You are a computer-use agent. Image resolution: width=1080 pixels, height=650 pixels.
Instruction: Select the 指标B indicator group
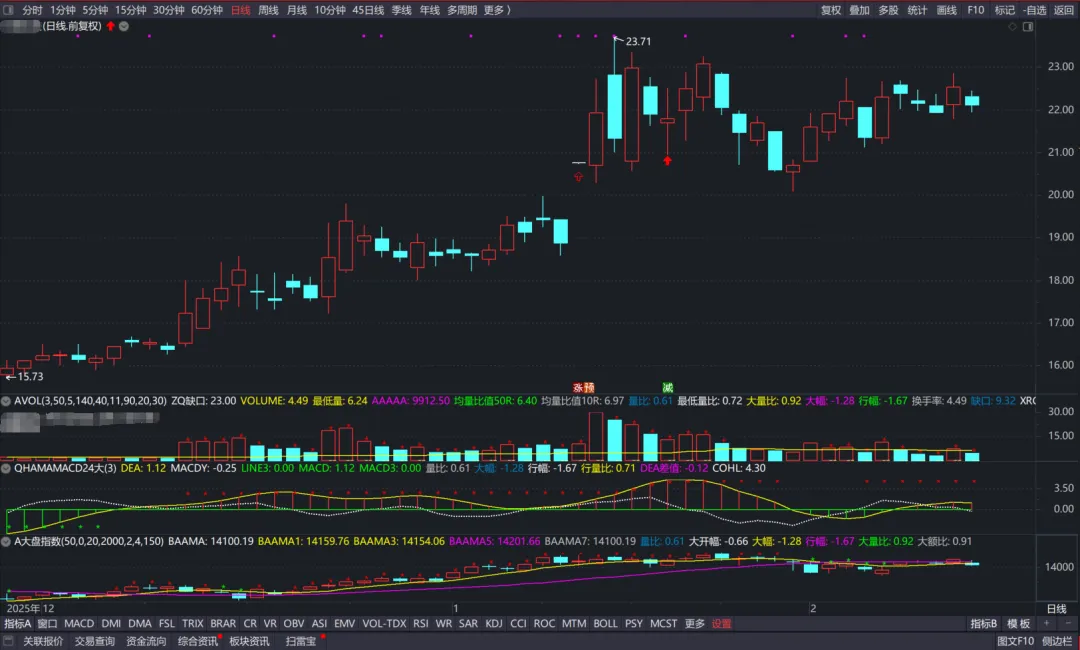point(984,623)
